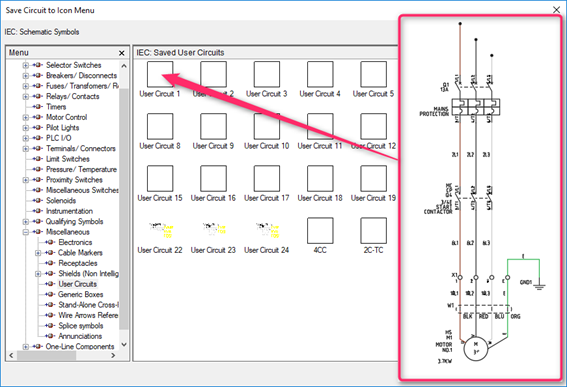
Task: Select the User Circuits menu entry
Action: click(78, 284)
